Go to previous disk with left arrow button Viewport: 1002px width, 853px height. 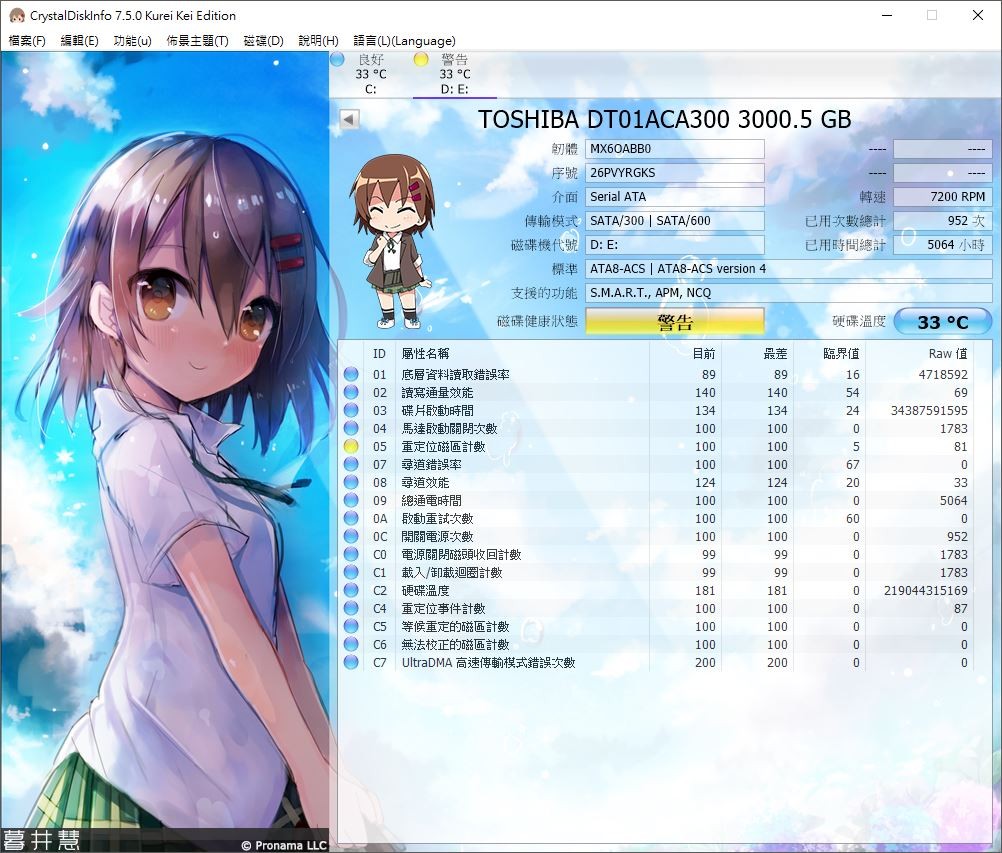pyautogui.click(x=350, y=119)
